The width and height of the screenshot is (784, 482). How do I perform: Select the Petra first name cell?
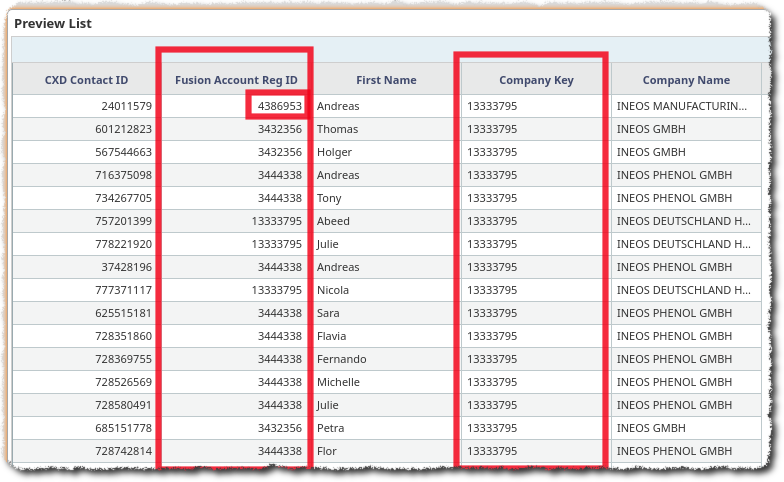click(x=331, y=428)
